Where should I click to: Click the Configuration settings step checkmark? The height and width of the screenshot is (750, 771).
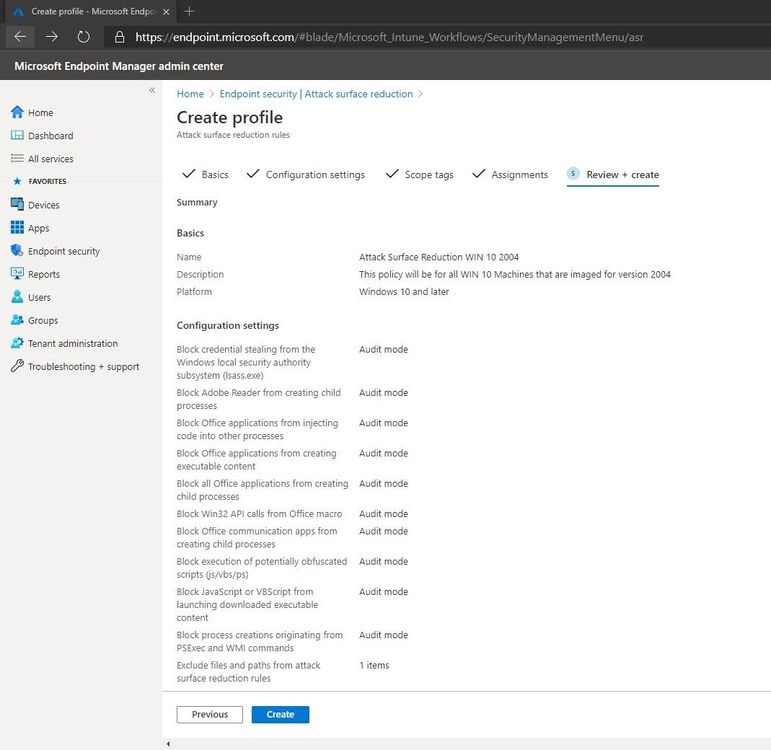(x=253, y=174)
